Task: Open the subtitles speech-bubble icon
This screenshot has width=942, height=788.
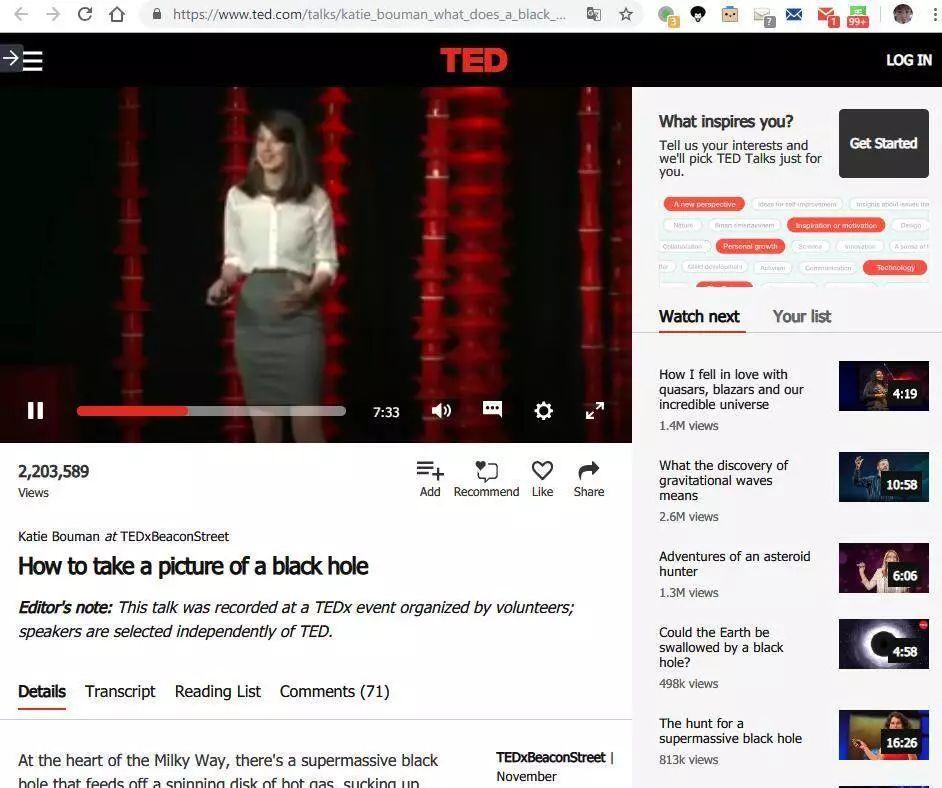Action: 492,410
